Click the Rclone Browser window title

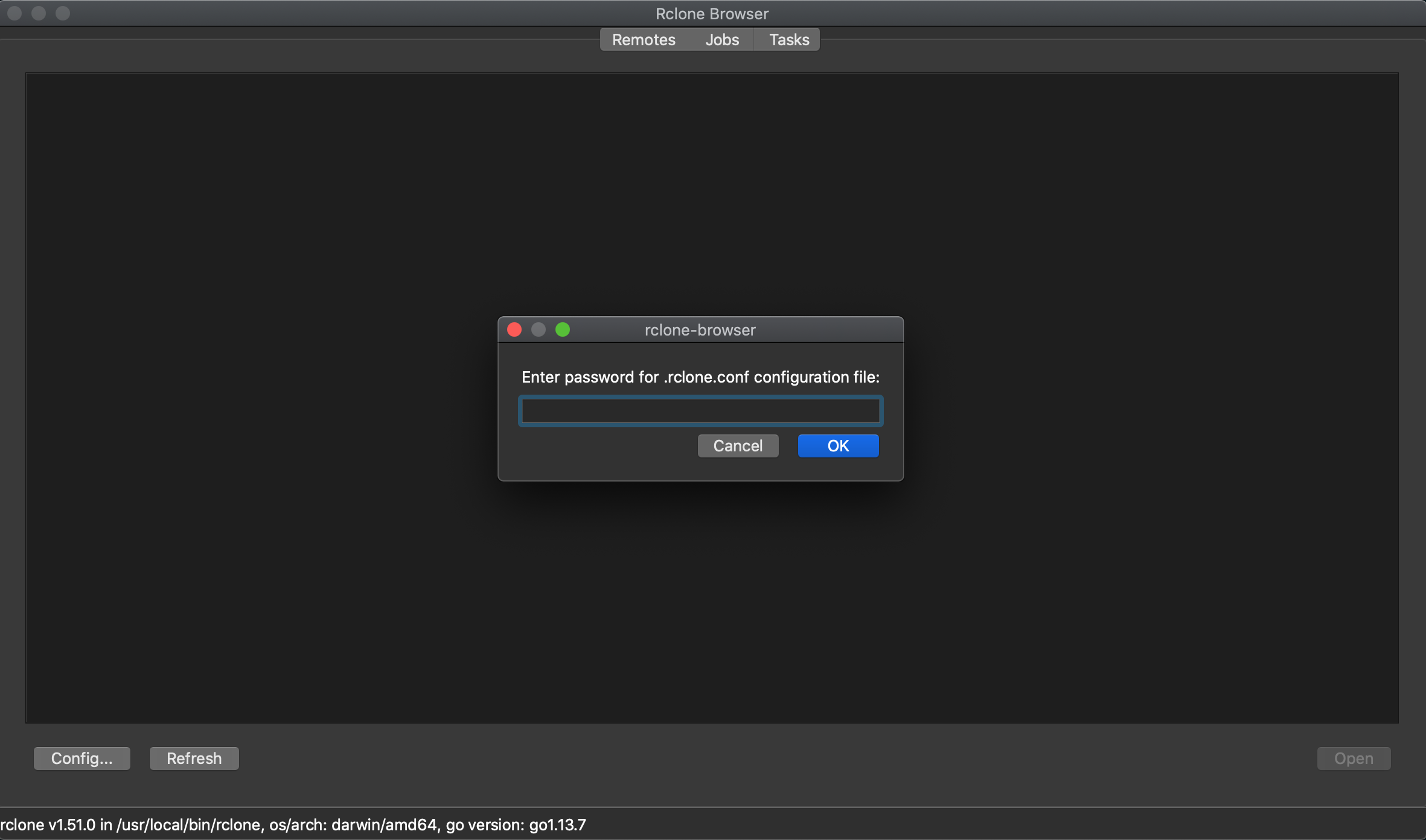click(712, 14)
